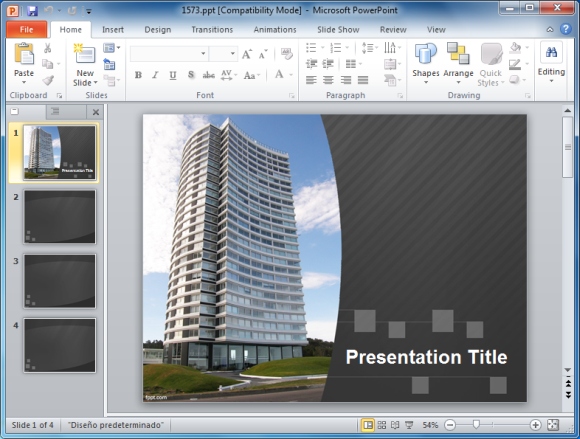Image resolution: width=580 pixels, height=439 pixels.
Task: Open Line Spacing dropdown
Action: tap(369, 48)
